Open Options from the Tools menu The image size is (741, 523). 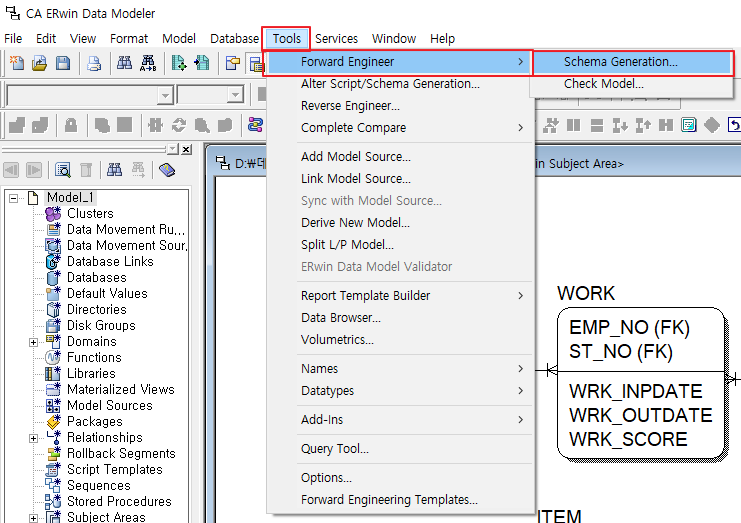tap(400, 478)
